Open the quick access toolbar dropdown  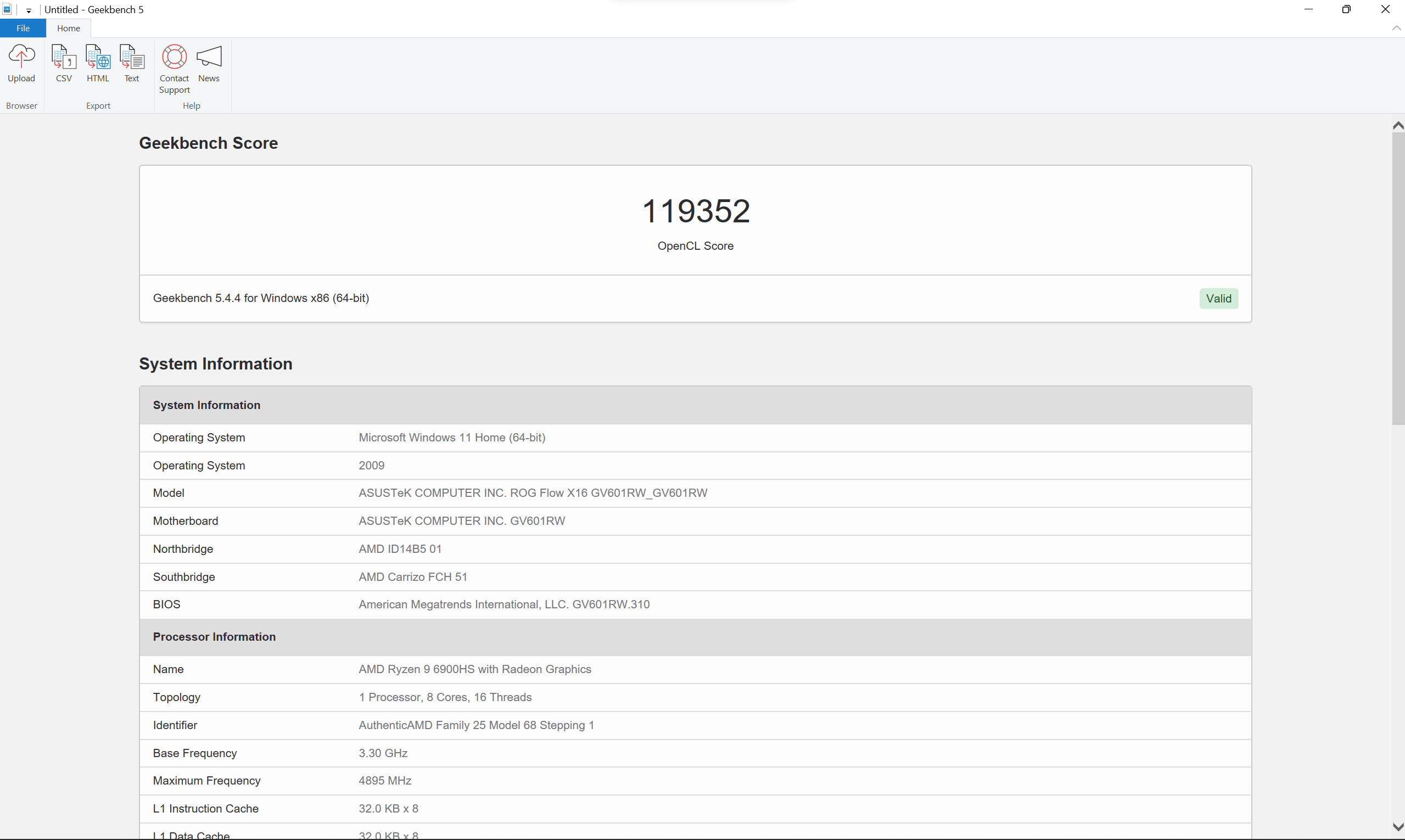[x=29, y=10]
